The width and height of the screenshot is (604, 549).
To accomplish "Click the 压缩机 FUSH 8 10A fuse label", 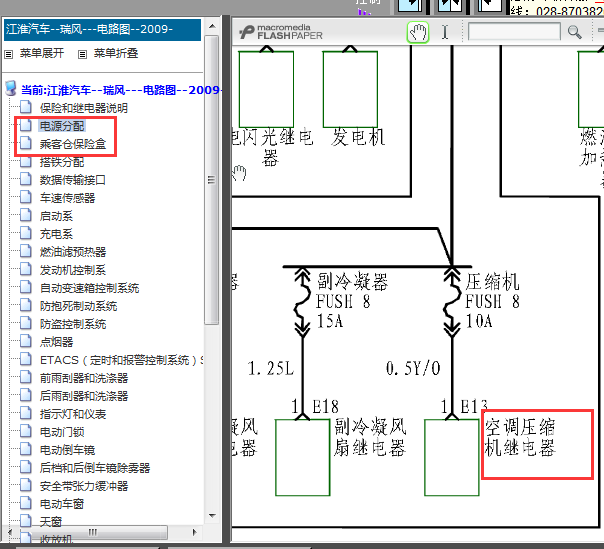I will pos(492,302).
